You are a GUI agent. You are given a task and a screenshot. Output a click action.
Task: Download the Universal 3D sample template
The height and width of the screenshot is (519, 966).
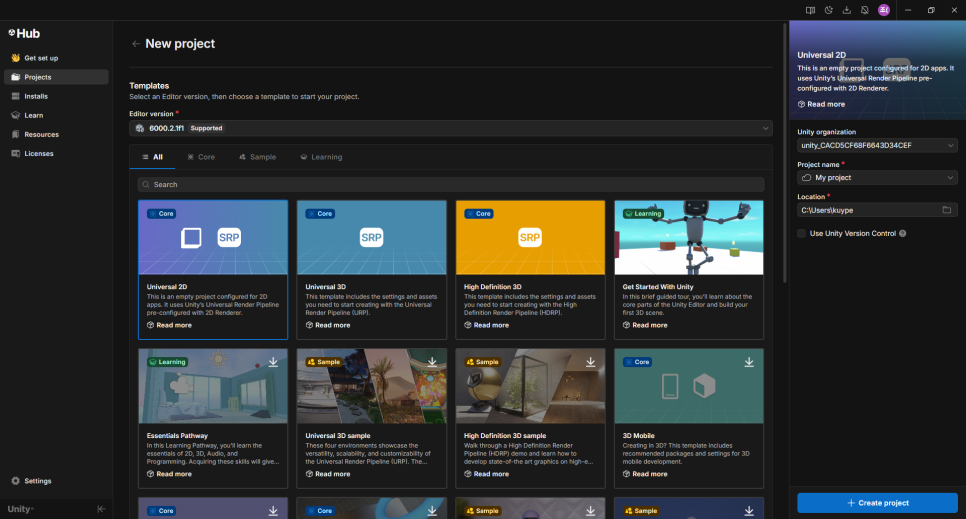click(x=432, y=362)
